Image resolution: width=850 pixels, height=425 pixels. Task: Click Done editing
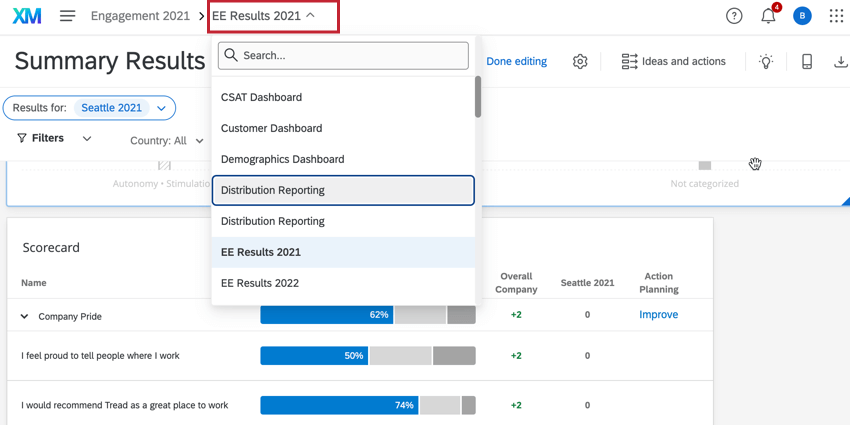(x=516, y=61)
